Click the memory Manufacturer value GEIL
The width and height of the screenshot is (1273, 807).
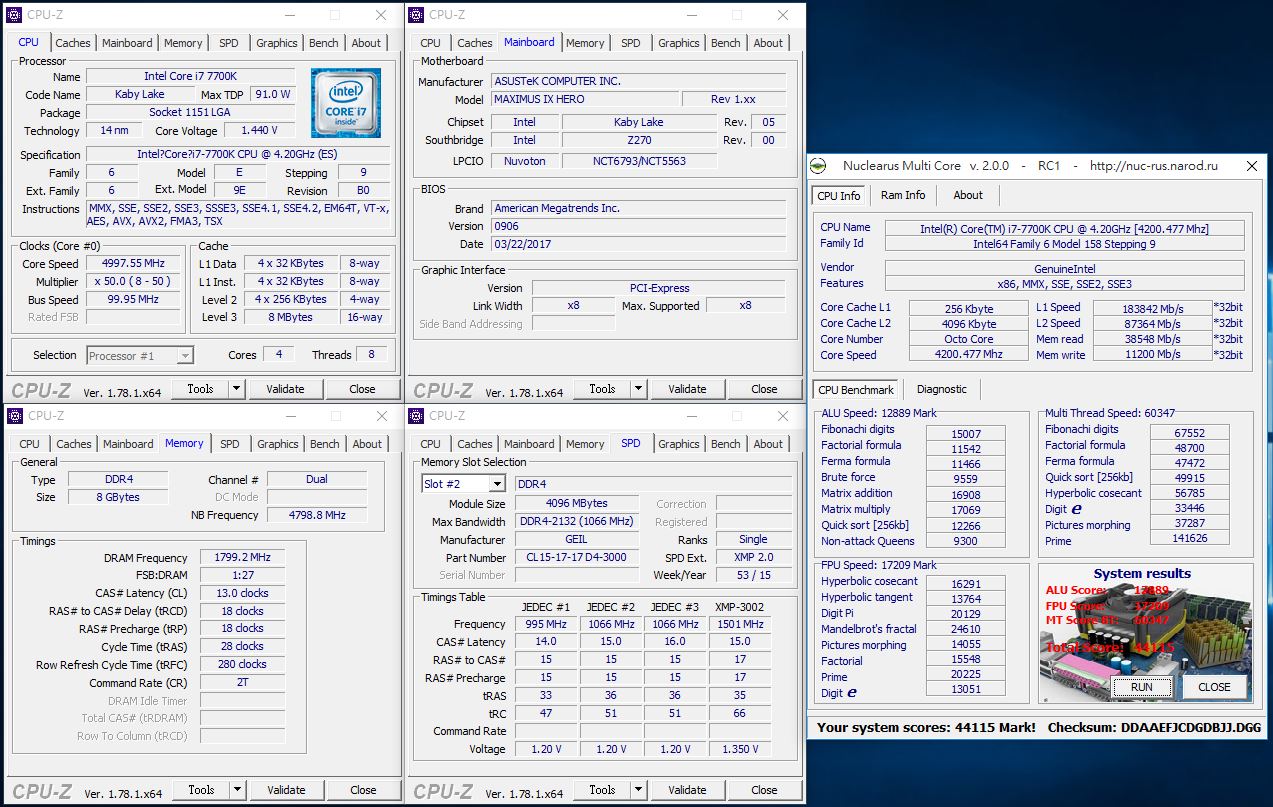point(578,540)
